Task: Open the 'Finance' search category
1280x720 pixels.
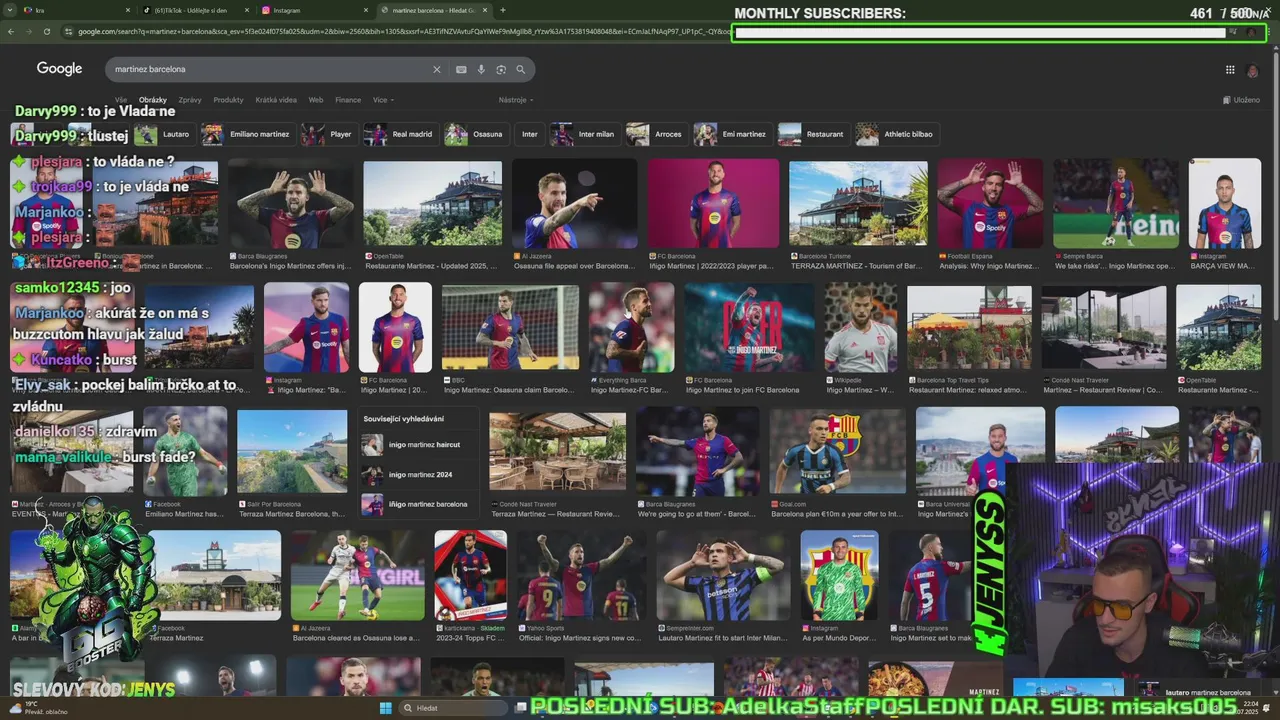Action: point(348,100)
